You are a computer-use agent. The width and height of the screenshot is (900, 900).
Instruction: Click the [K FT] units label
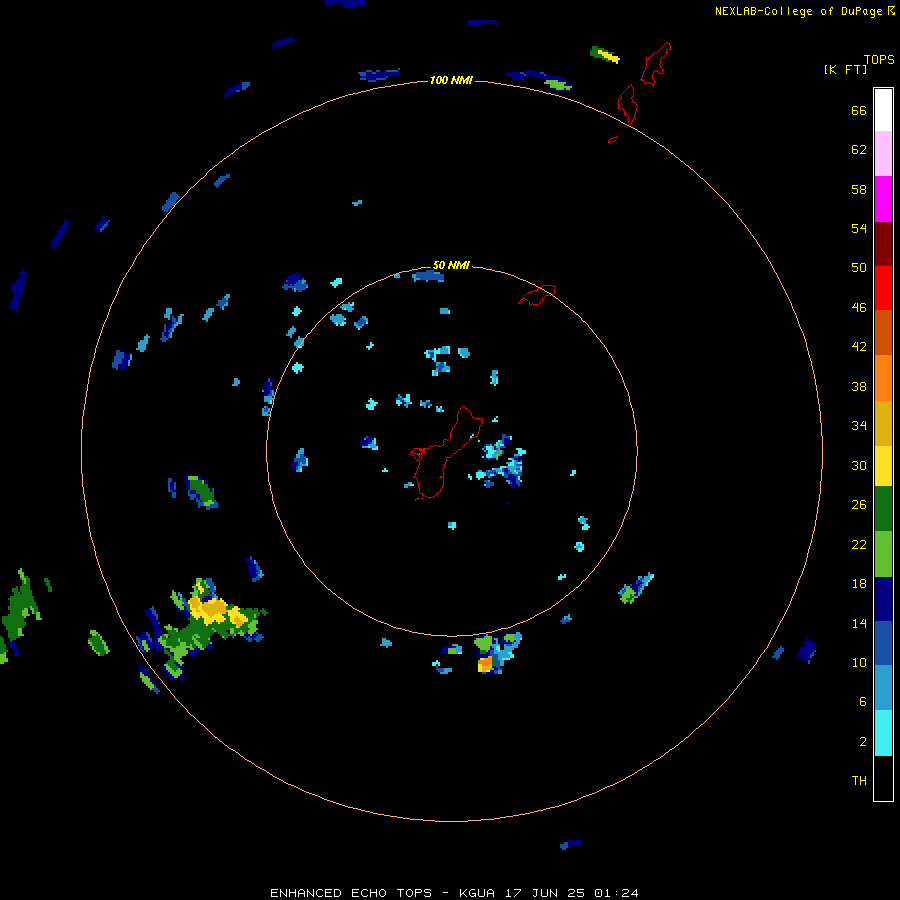point(845,70)
